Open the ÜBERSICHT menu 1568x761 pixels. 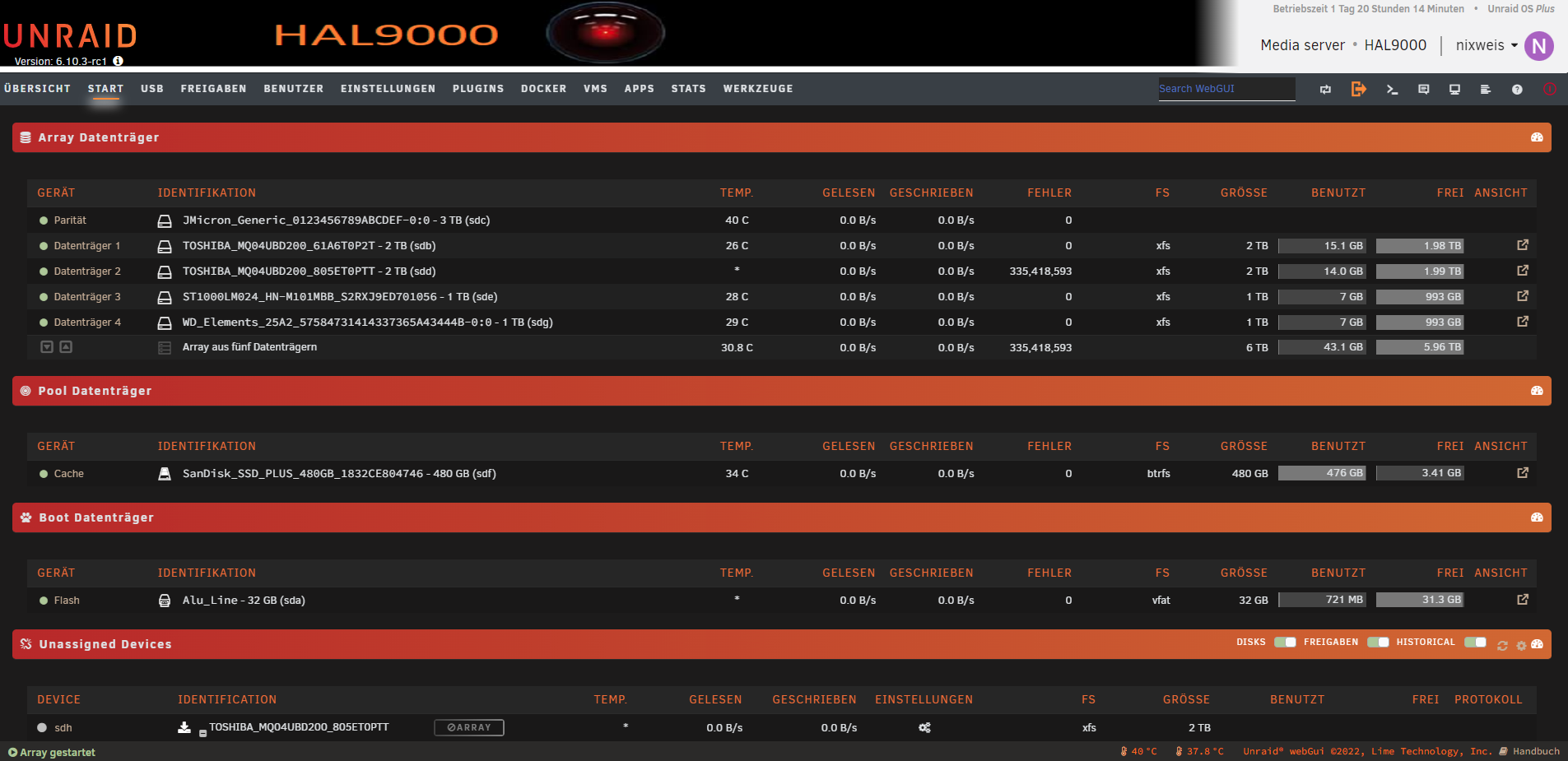37,89
